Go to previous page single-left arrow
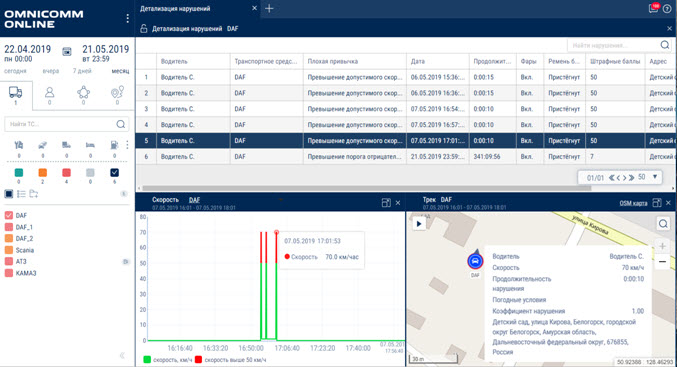677x367 pixels. pyautogui.click(x=618, y=177)
